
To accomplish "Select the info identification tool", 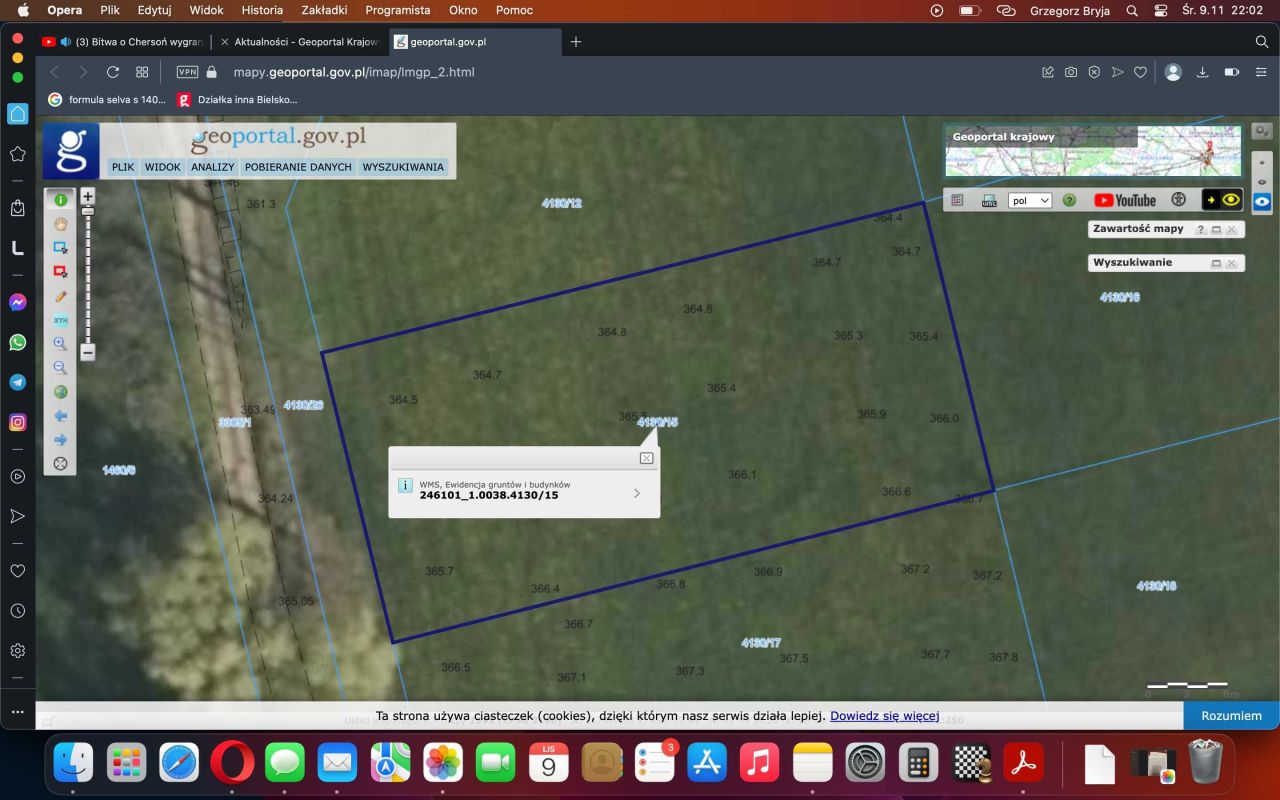I will 60,200.
